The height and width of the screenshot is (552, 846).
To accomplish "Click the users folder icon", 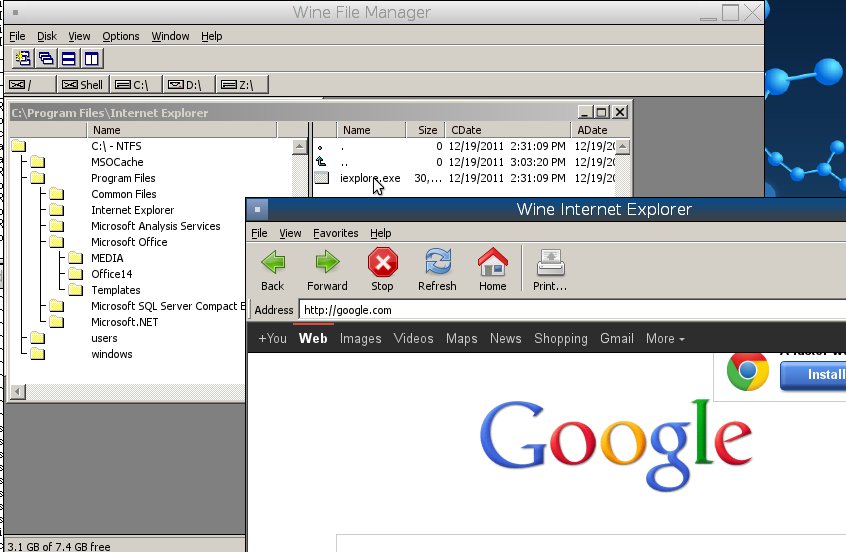I will tap(37, 338).
